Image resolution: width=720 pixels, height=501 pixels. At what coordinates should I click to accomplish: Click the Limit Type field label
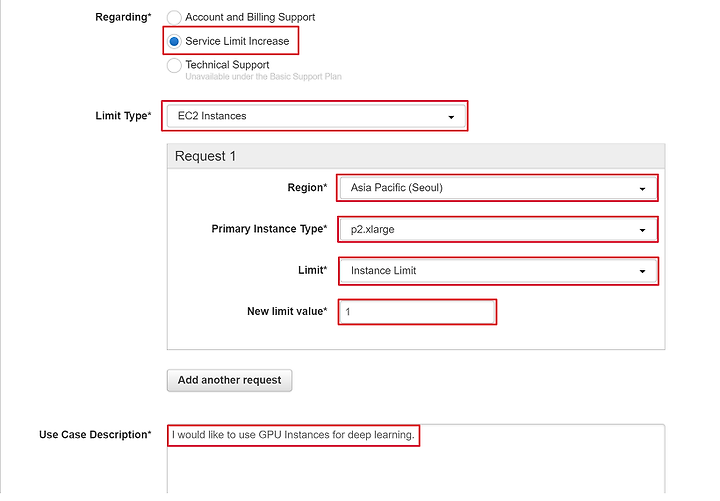tap(123, 116)
